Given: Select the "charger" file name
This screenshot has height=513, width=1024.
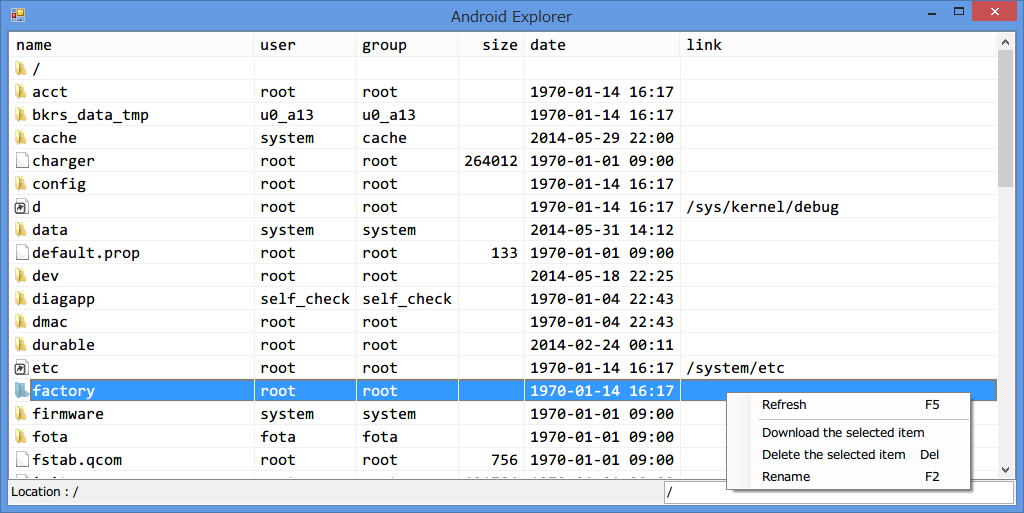Looking at the screenshot, I should tap(63, 161).
